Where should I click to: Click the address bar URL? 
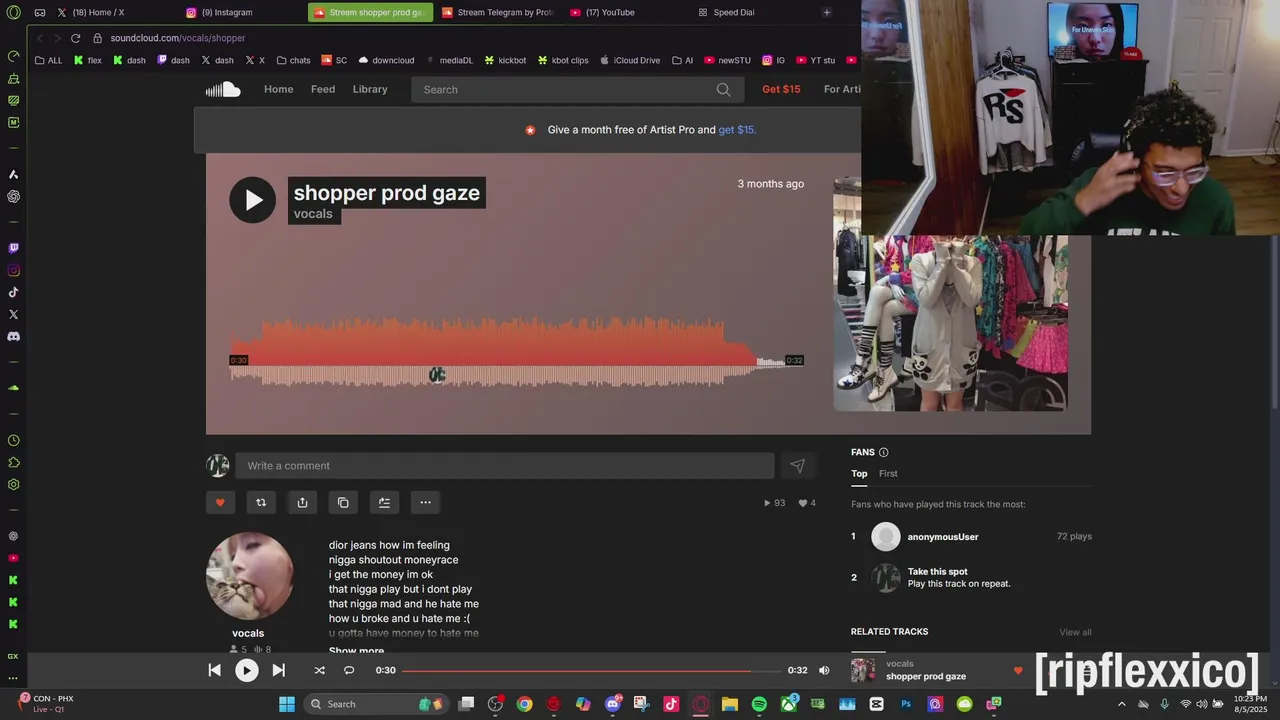click(178, 38)
